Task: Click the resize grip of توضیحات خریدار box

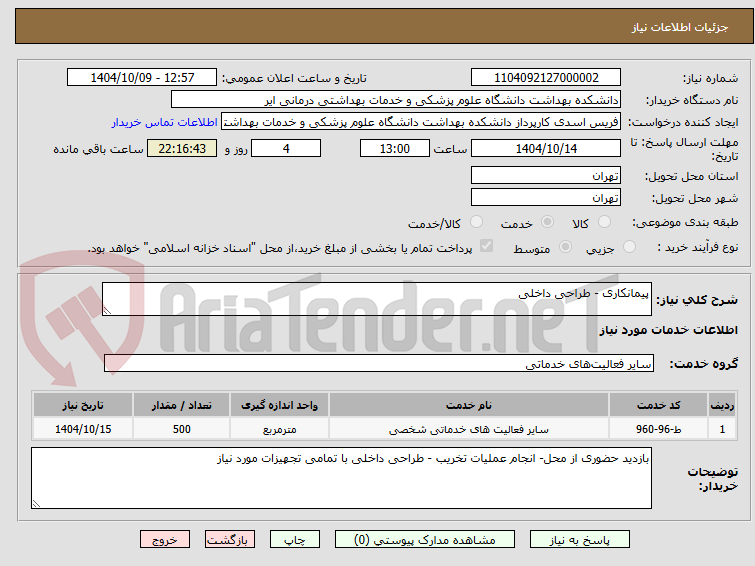Action: (x=36, y=503)
